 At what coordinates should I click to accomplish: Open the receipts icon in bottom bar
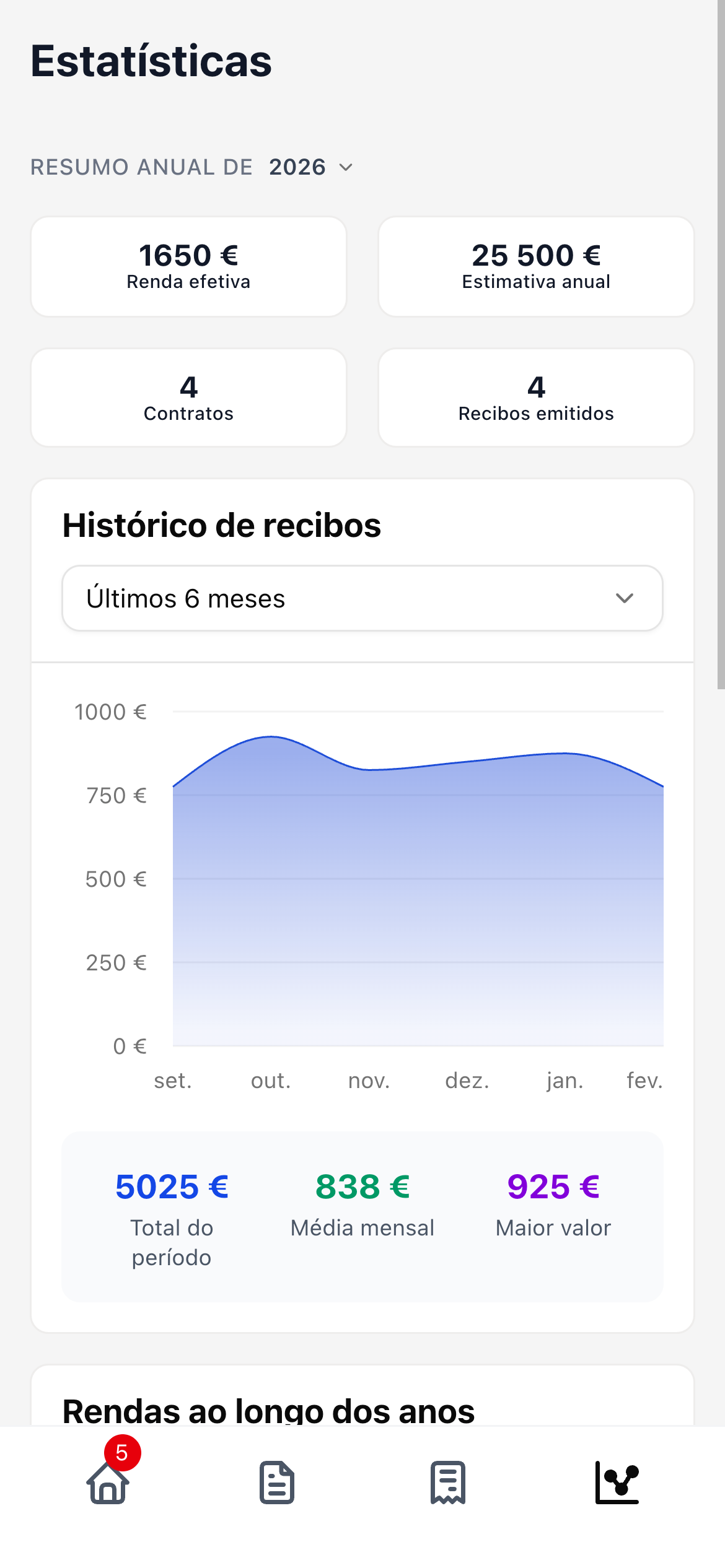pos(447,1483)
